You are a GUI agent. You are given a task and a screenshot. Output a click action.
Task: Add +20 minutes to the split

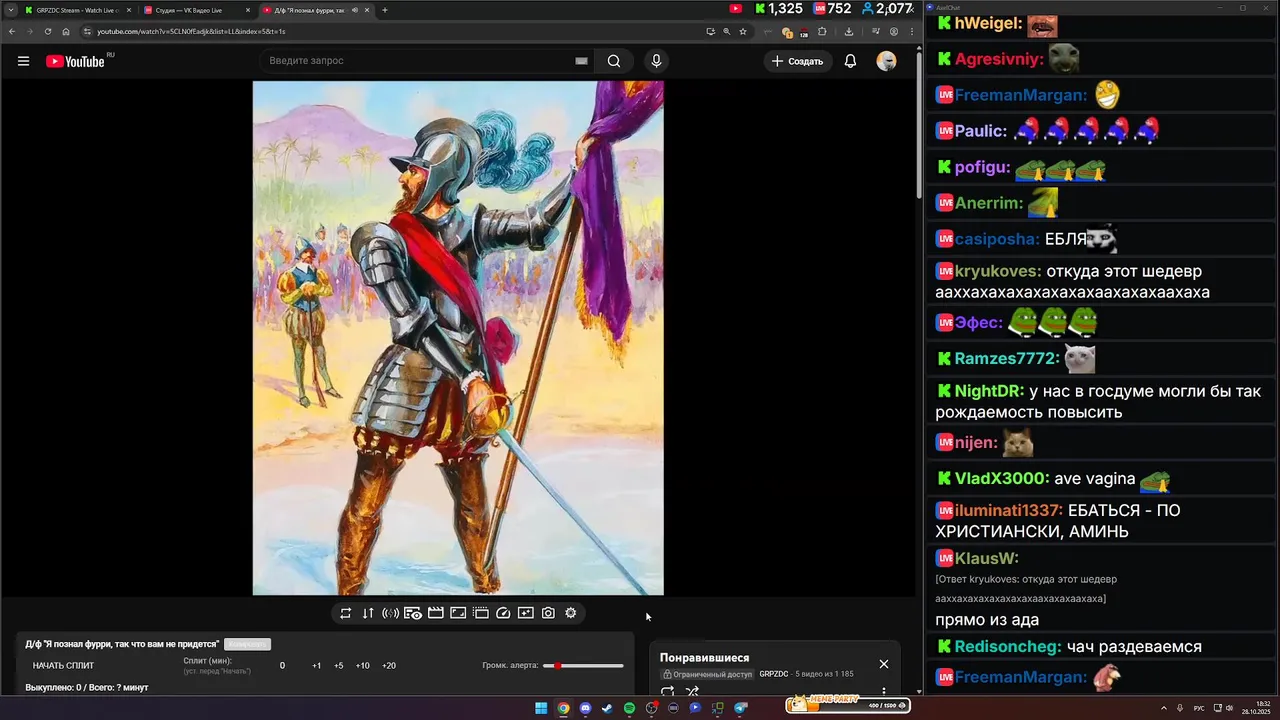click(389, 665)
